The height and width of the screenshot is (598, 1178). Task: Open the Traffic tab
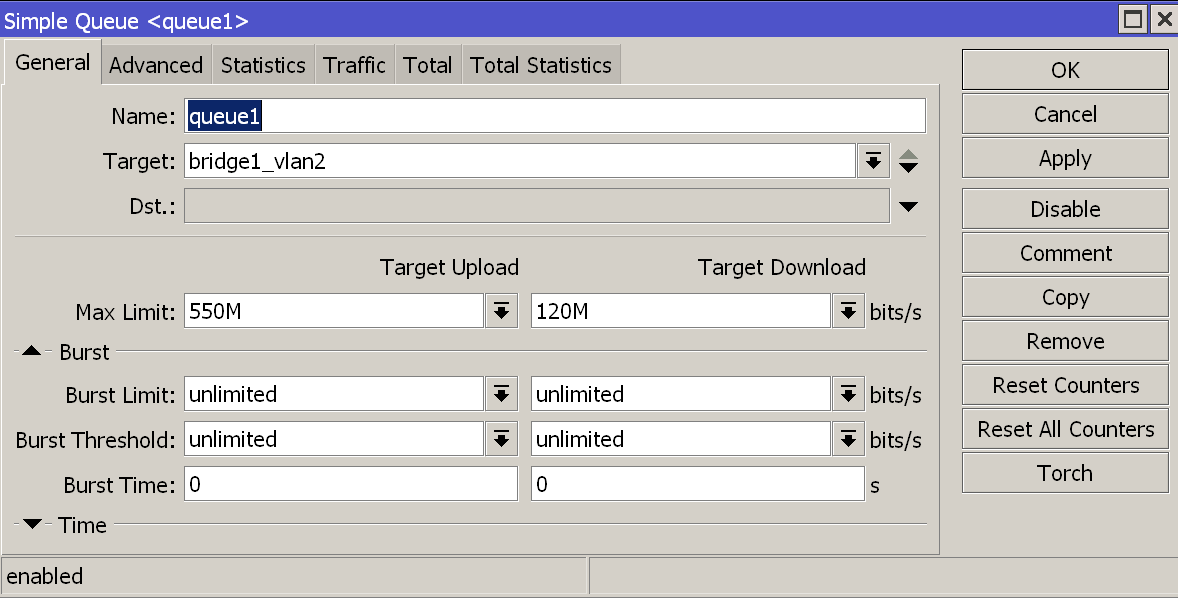pyautogui.click(x=355, y=65)
